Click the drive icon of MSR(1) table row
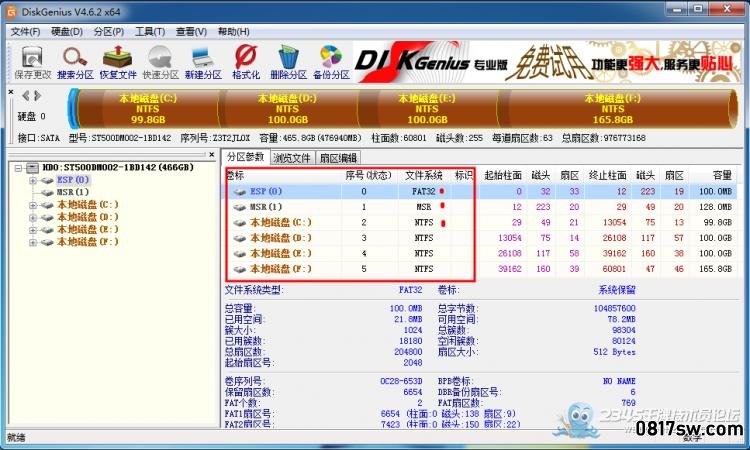 (240, 208)
